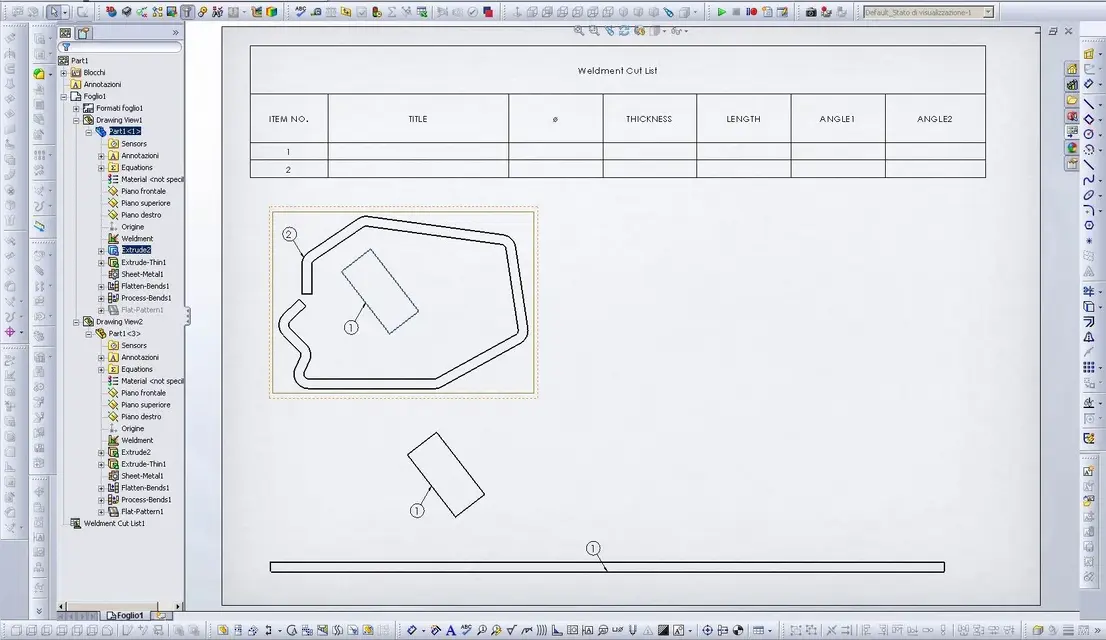
Task: Click the Note text A icon in bottom toolbar
Action: 450,630
